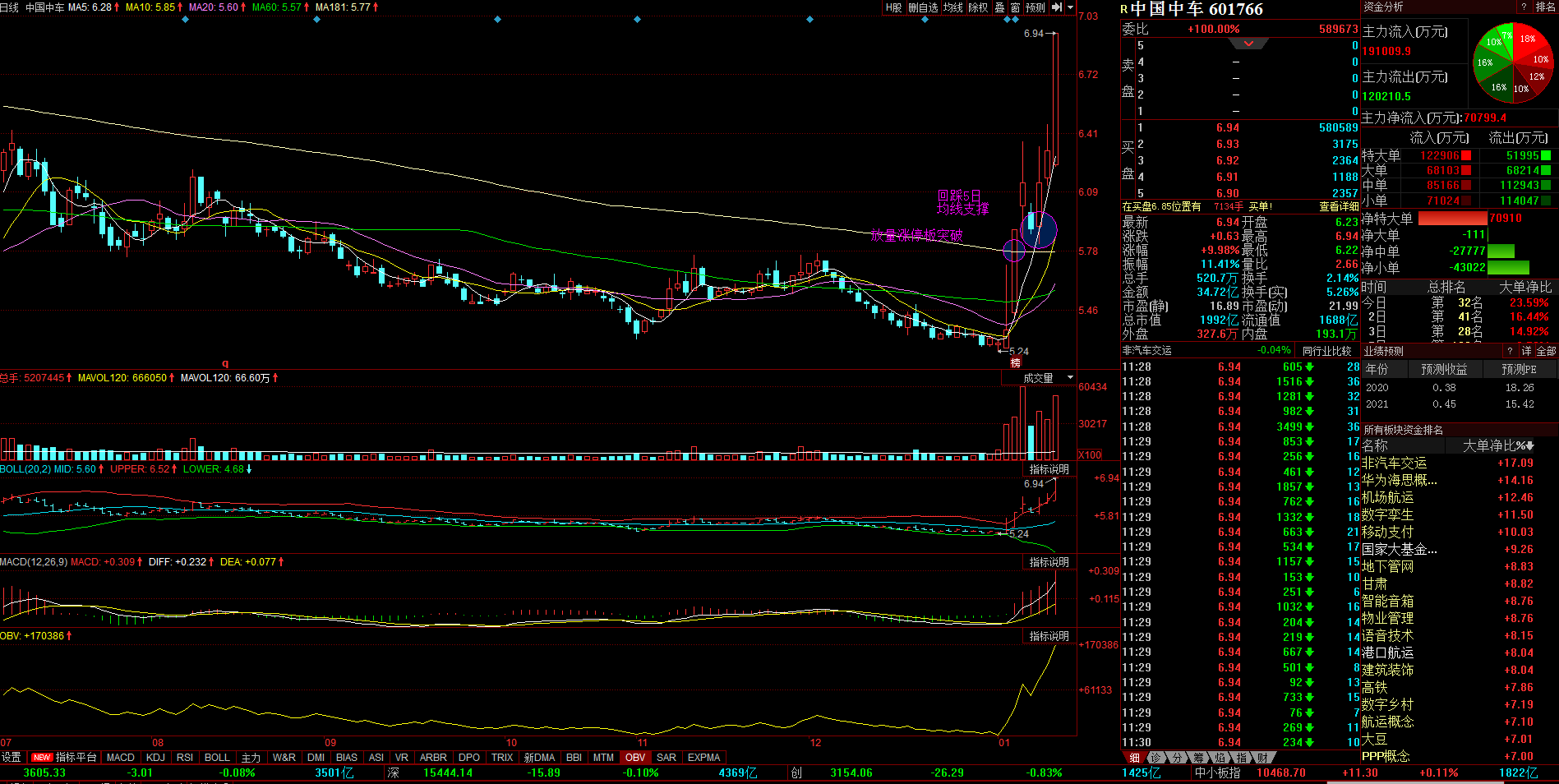Switch to the 主力 indicator tab
The image size is (1559, 784).
pos(251,758)
